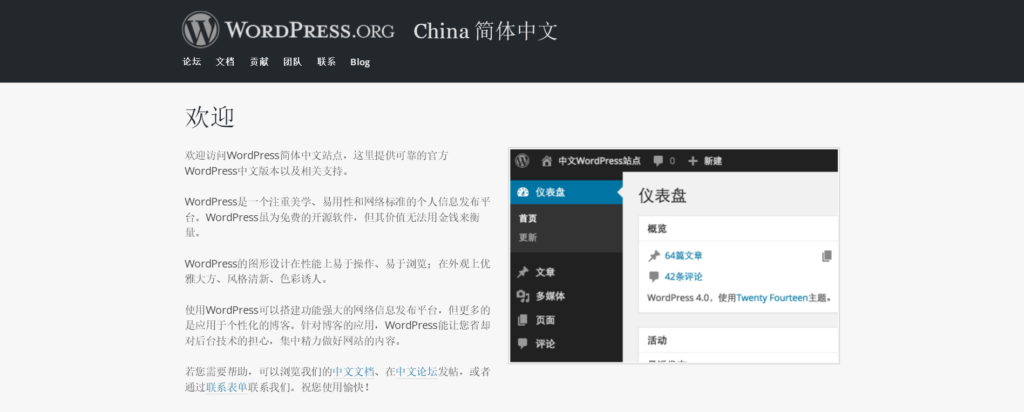
Task: Click the 概览 widget title
Action: 657,229
